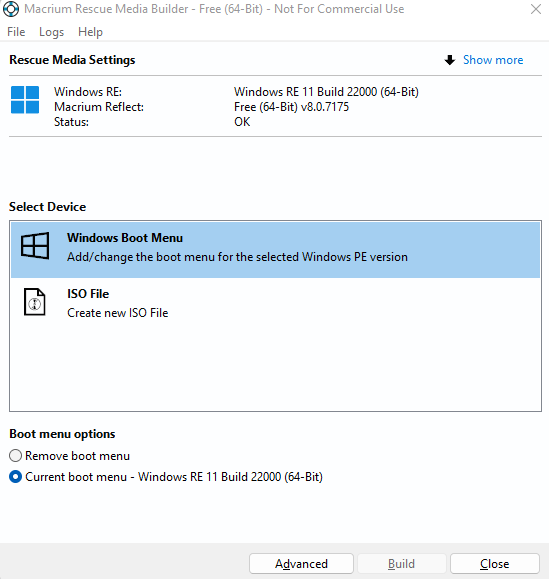Select ISO File device entry
This screenshot has width=549, height=579.
tap(275, 303)
